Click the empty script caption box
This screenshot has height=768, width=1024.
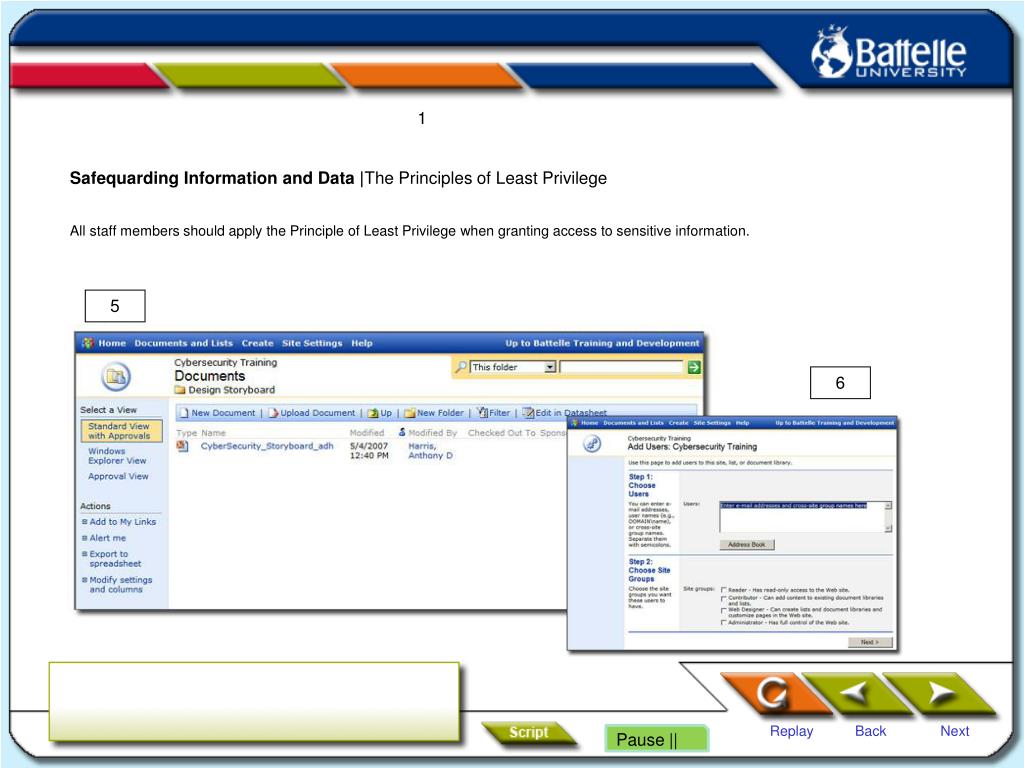[x=255, y=702]
